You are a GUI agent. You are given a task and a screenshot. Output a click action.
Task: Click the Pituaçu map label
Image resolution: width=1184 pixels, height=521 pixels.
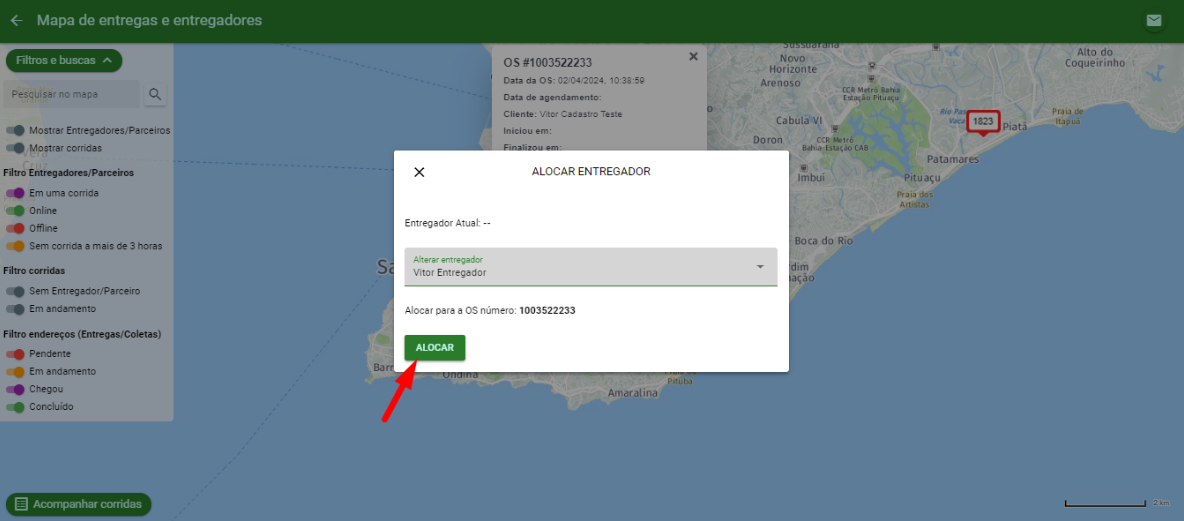pyautogui.click(x=920, y=179)
